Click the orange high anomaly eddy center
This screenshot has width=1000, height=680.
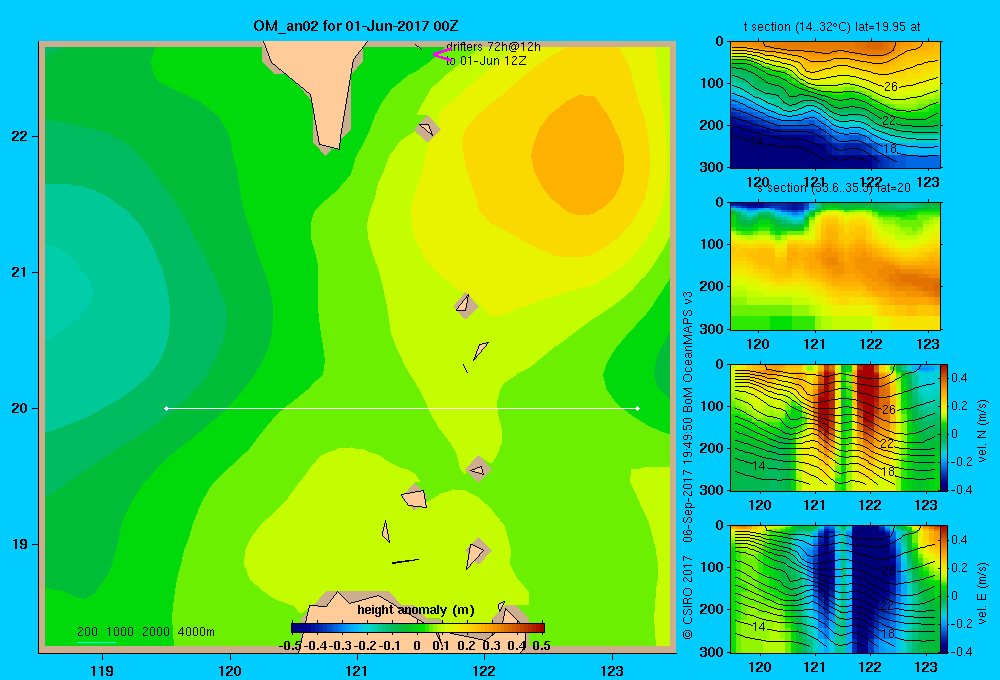point(578,155)
